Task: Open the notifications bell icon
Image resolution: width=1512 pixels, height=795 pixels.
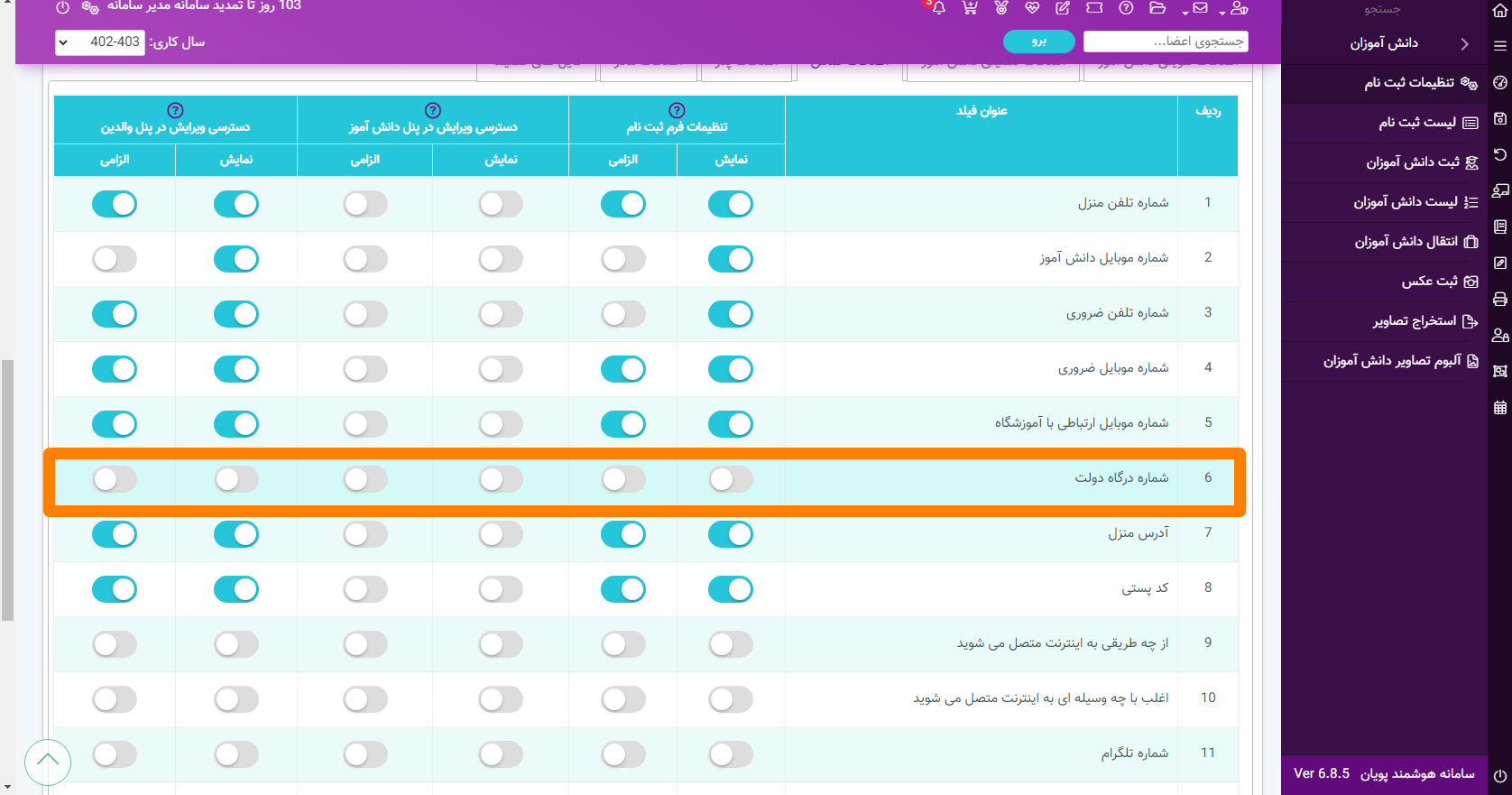Action: pyautogui.click(x=939, y=8)
